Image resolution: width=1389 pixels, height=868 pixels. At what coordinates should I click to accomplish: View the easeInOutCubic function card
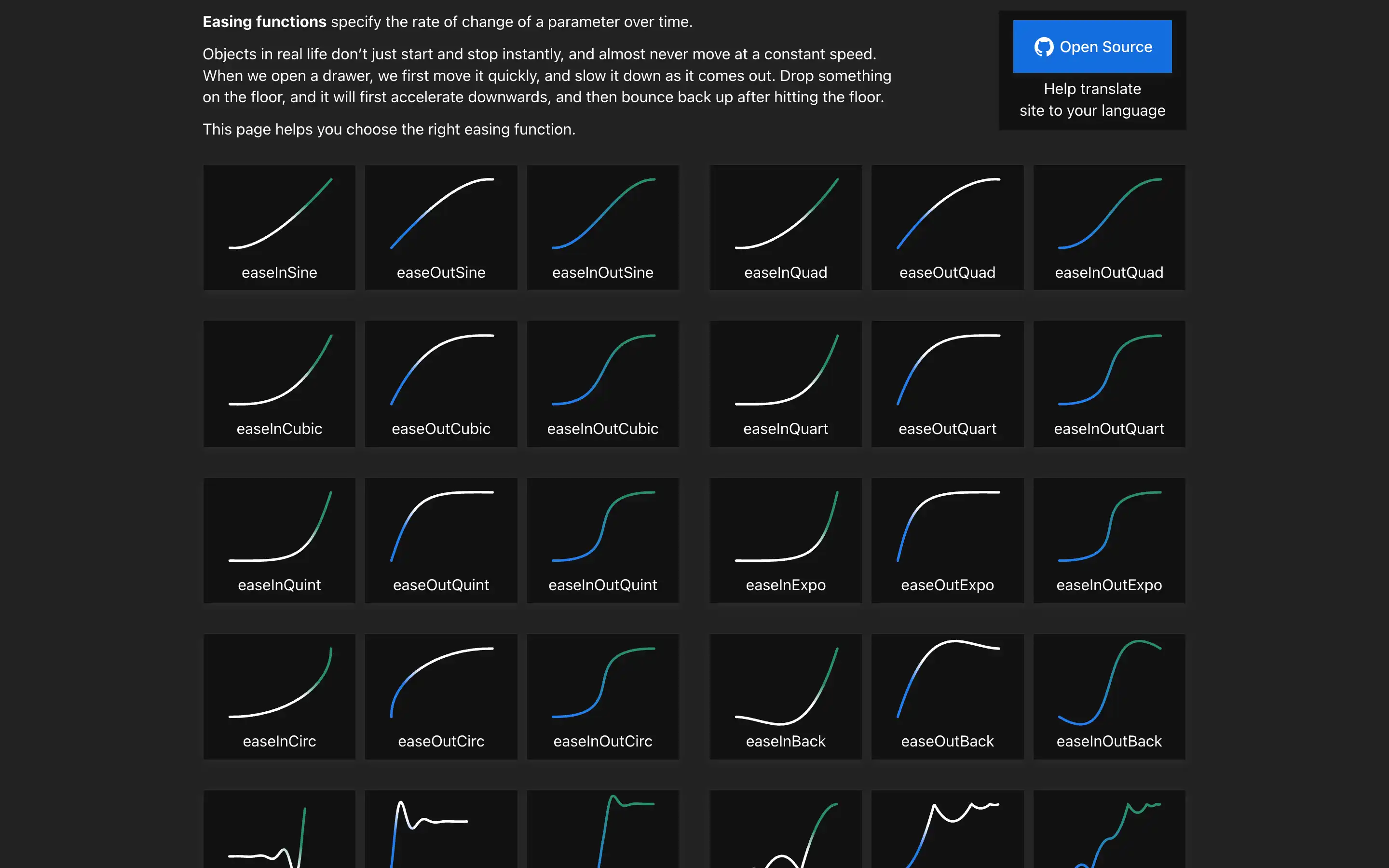click(603, 384)
